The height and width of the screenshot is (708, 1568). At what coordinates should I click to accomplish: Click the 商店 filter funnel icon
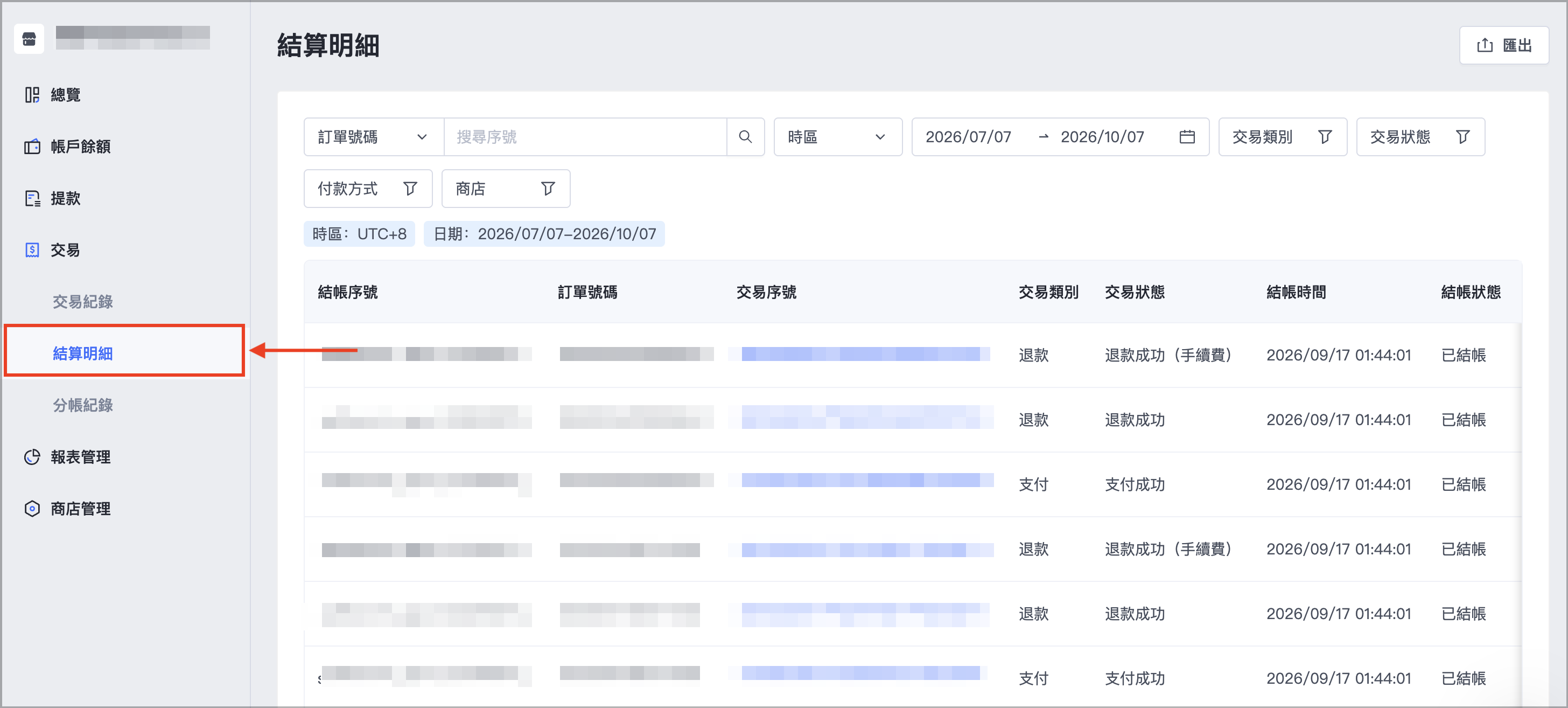(548, 189)
